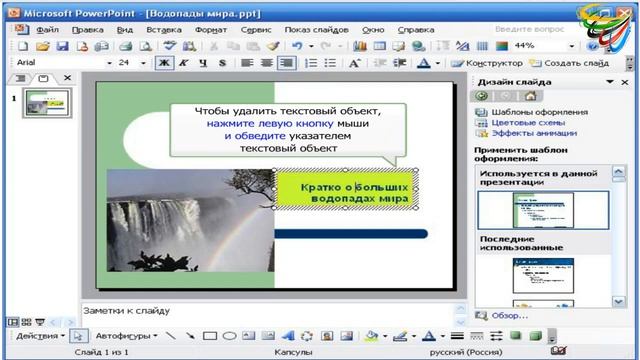
Task: Select the Line drawing tool
Action: click(x=171, y=336)
